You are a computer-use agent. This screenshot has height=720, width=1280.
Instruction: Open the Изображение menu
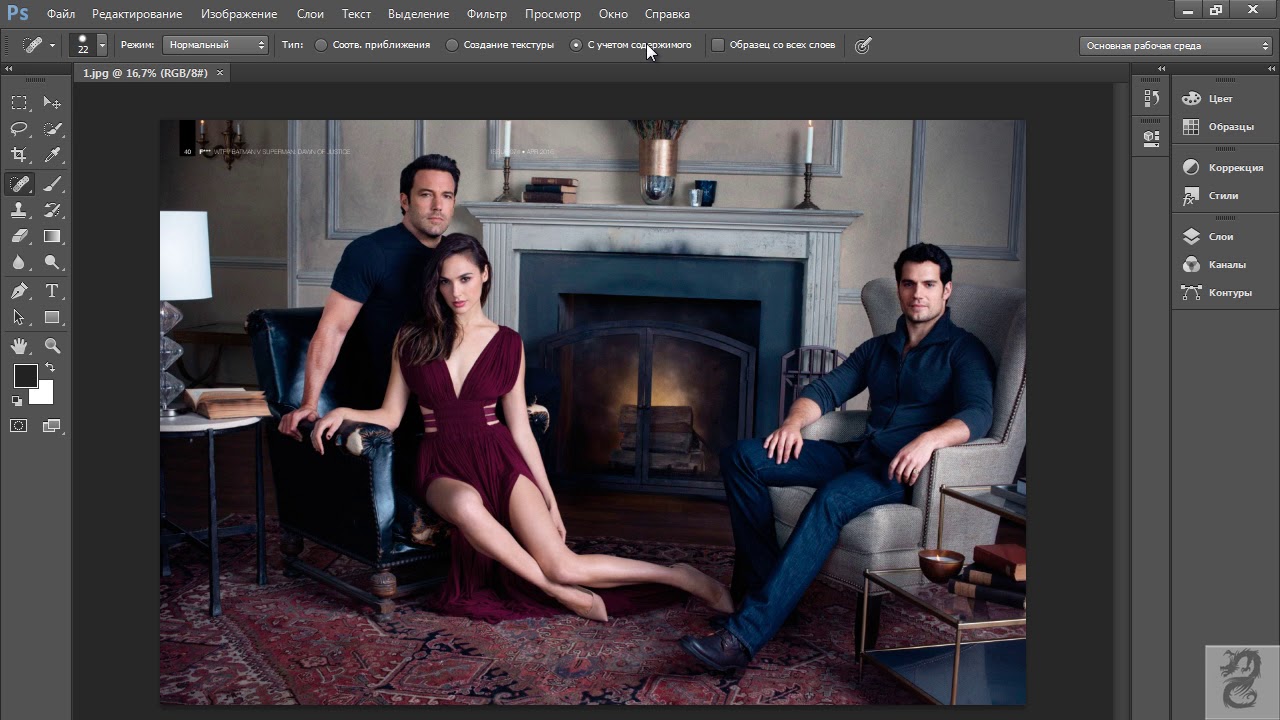click(239, 14)
